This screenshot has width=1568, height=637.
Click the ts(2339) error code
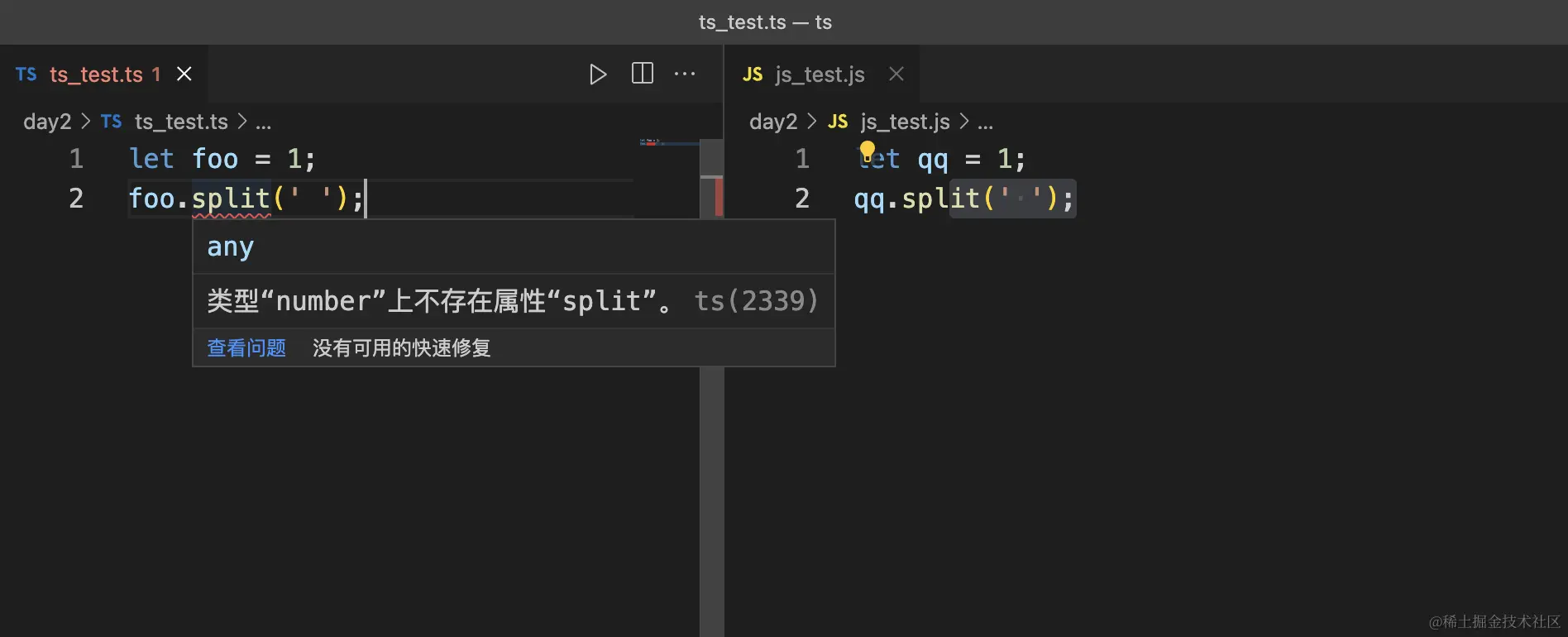tap(756, 300)
